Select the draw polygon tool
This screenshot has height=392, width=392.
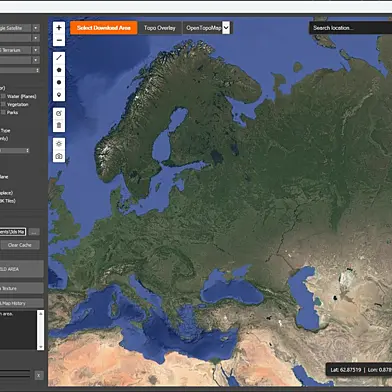(59, 70)
